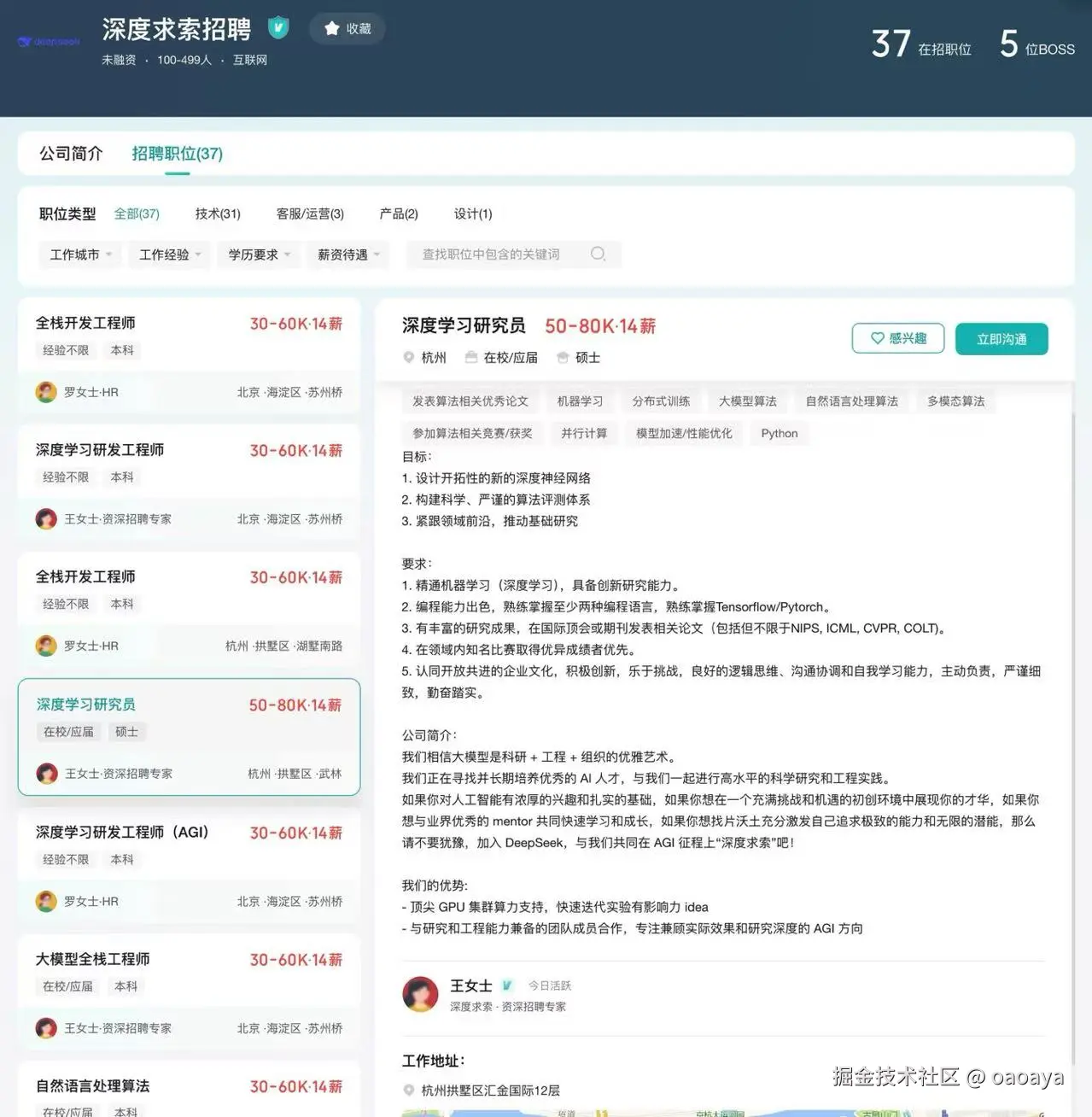The height and width of the screenshot is (1117, 1092).
Task: Click address pin icon beside 杭州拱墅区汇金国际12层
Action: click(409, 1091)
